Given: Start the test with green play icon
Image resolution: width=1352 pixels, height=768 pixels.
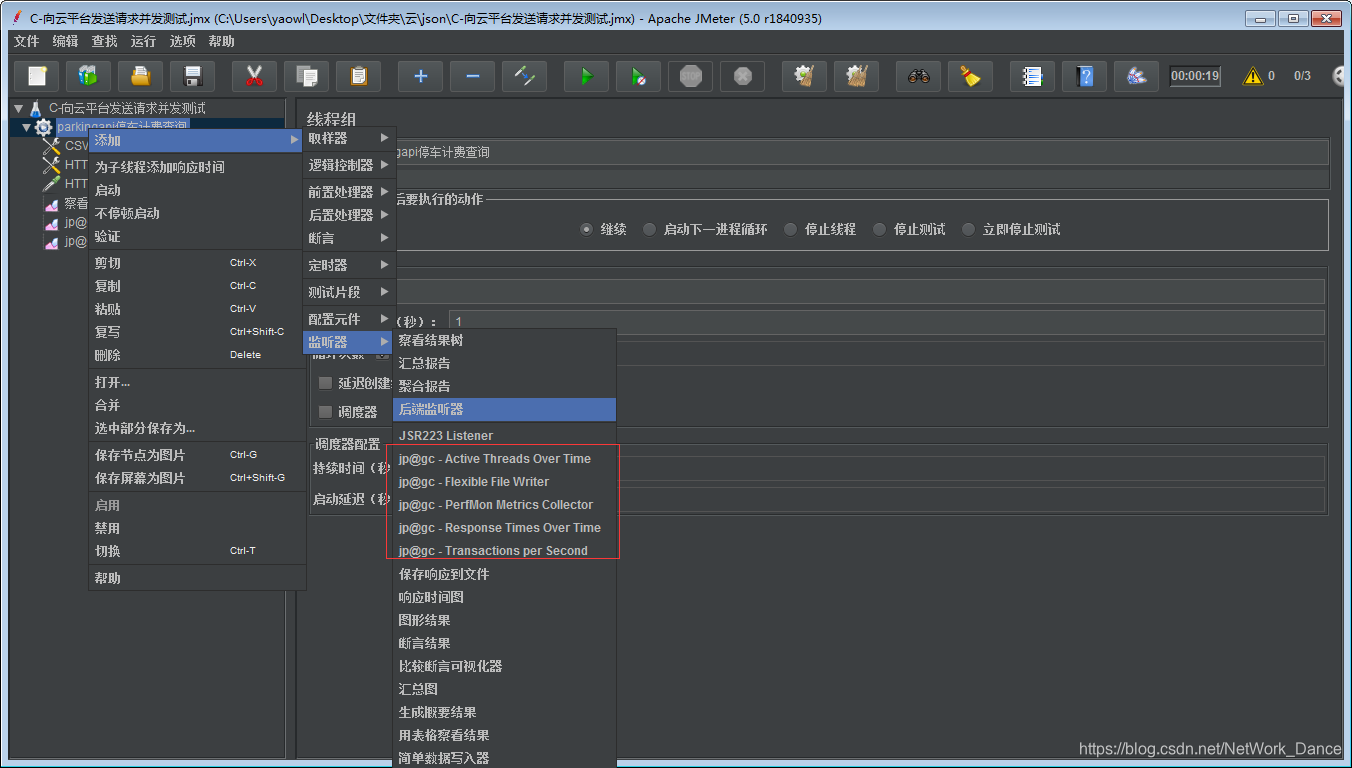Looking at the screenshot, I should point(587,76).
